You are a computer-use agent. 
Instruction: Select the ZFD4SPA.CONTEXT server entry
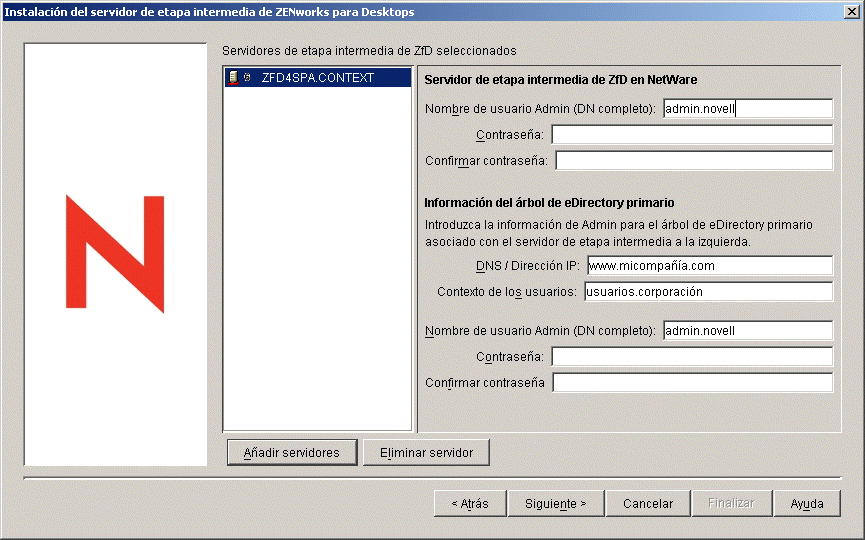click(x=318, y=78)
